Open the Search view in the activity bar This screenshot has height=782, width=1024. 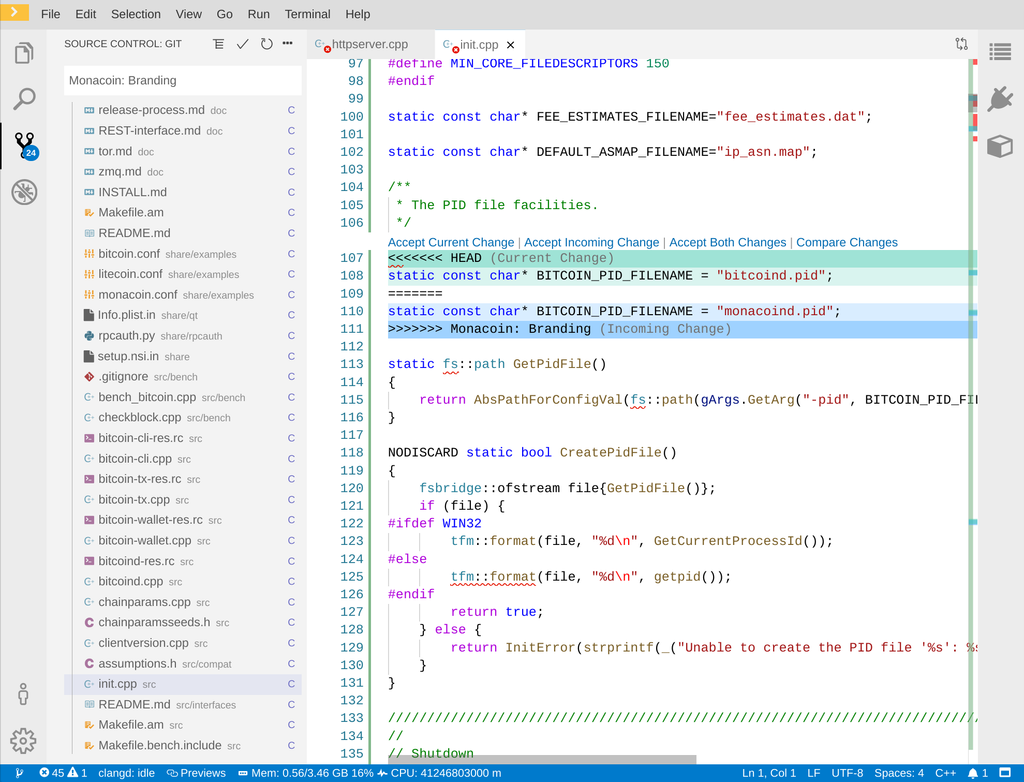24,99
